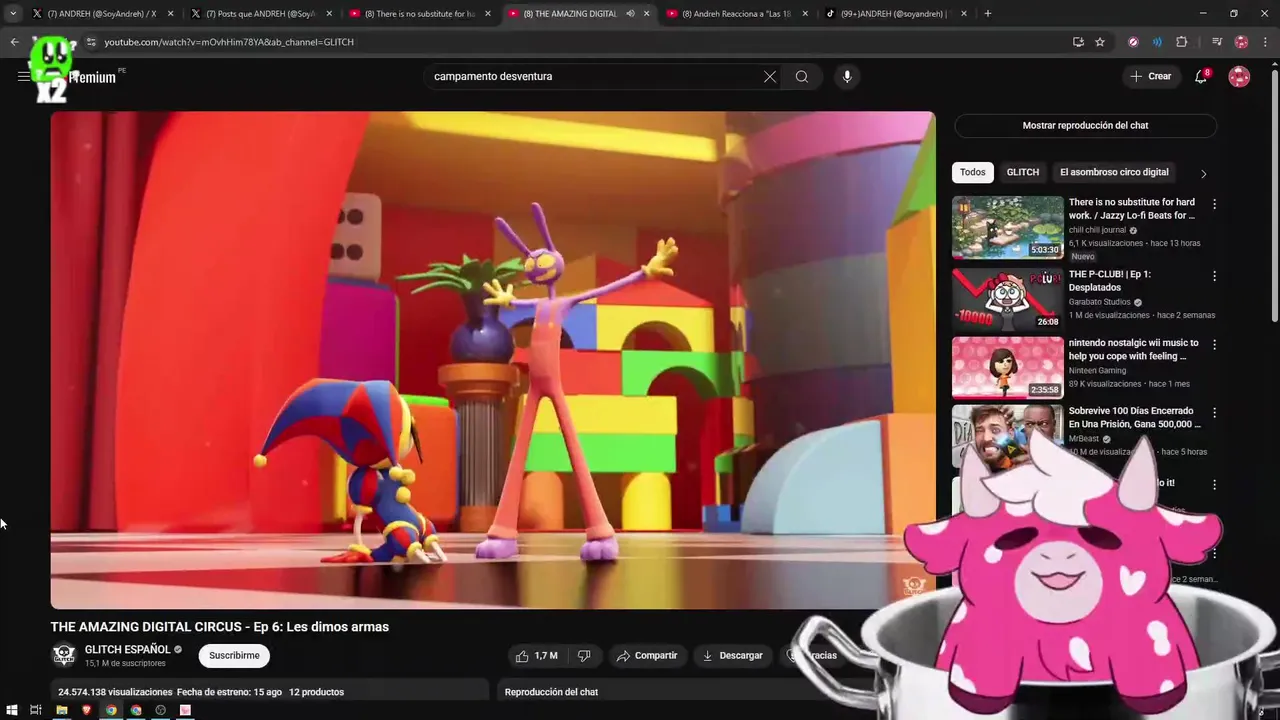The image size is (1280, 720).
Task: Open the nintendo wii music thumbnail
Action: point(1007,367)
